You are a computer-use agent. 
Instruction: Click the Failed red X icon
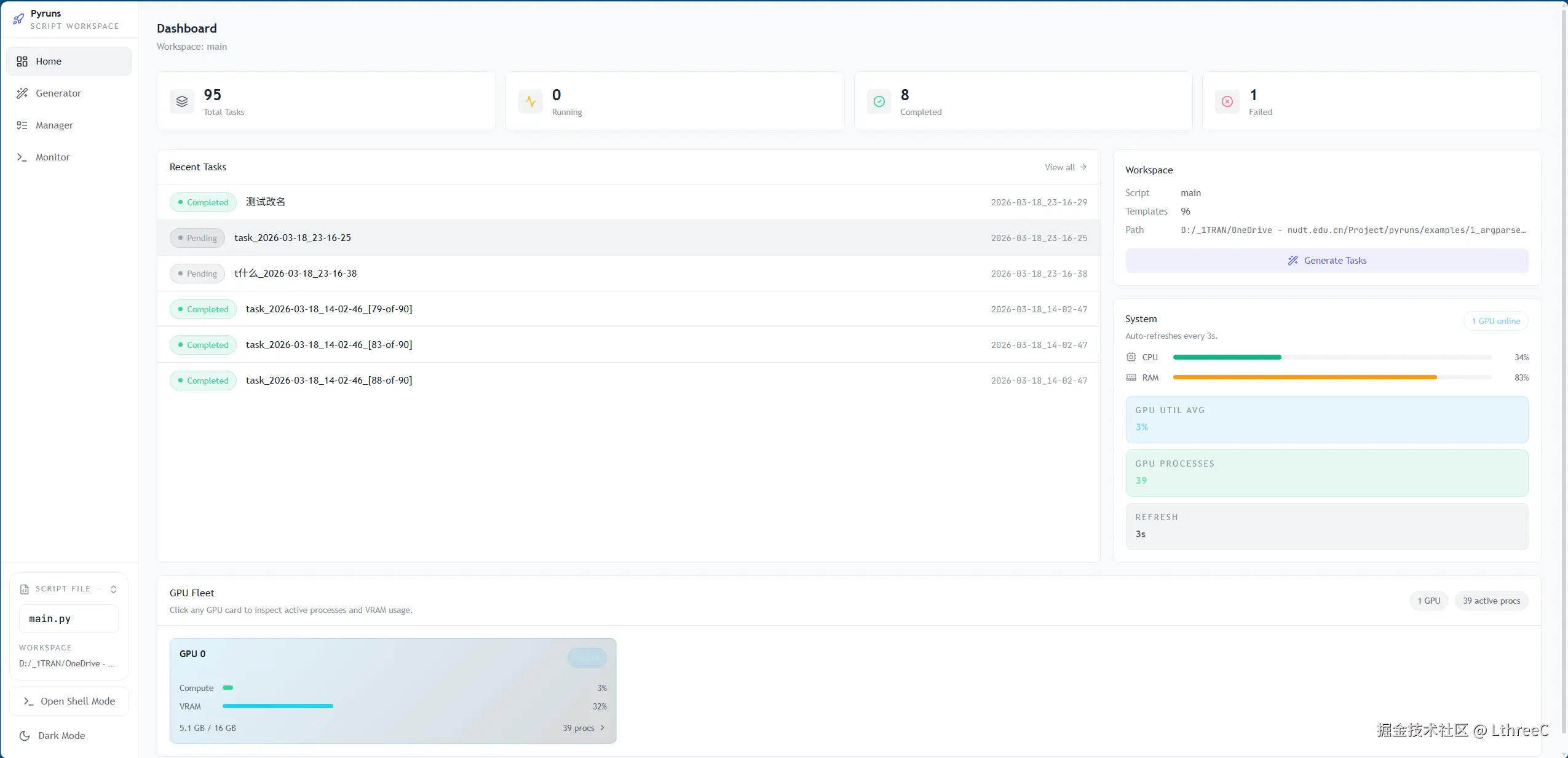(1227, 101)
